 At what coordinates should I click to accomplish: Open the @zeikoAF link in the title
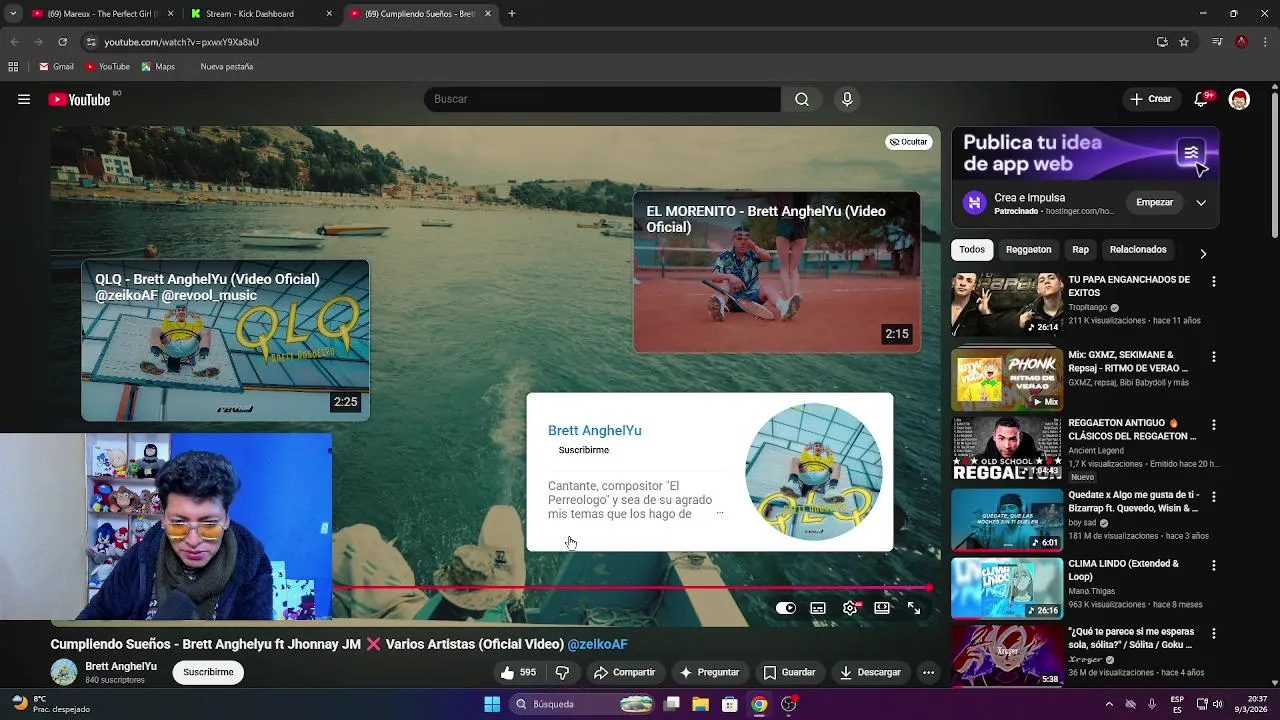click(x=598, y=645)
